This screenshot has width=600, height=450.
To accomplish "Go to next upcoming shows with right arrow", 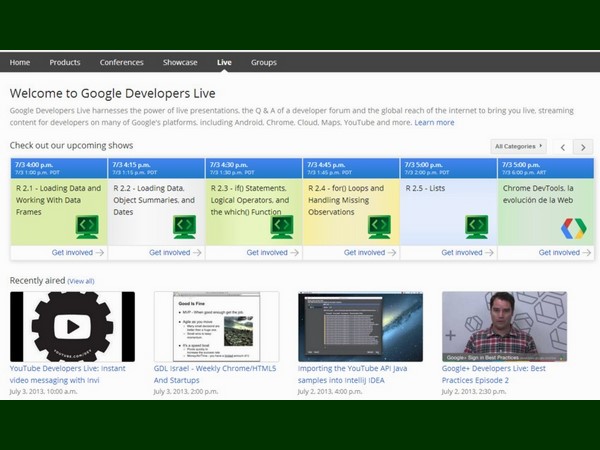I will click(584, 147).
